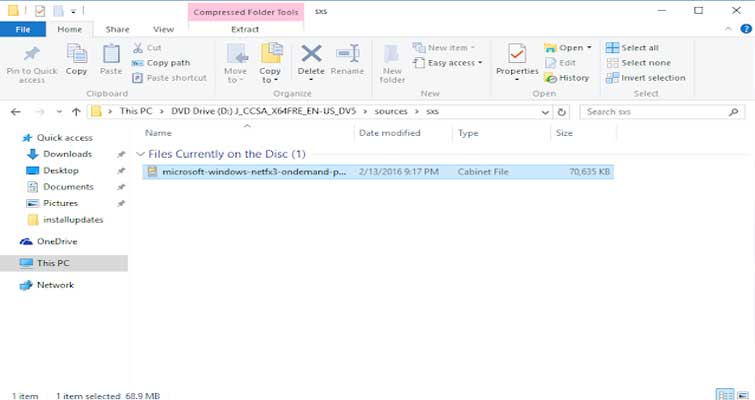Click Pin to Quick access icon
The image size is (755, 400).
(x=32, y=64)
